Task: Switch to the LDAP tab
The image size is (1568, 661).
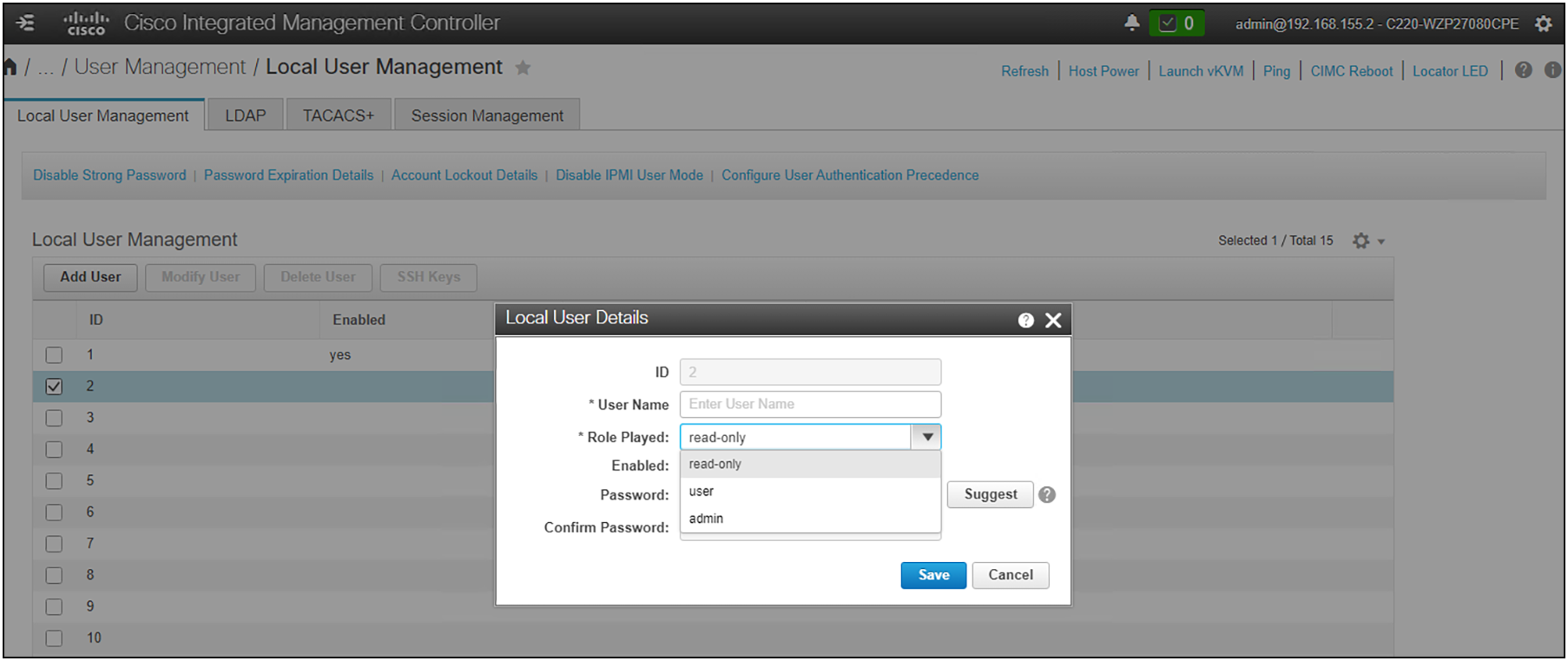Action: tap(246, 116)
